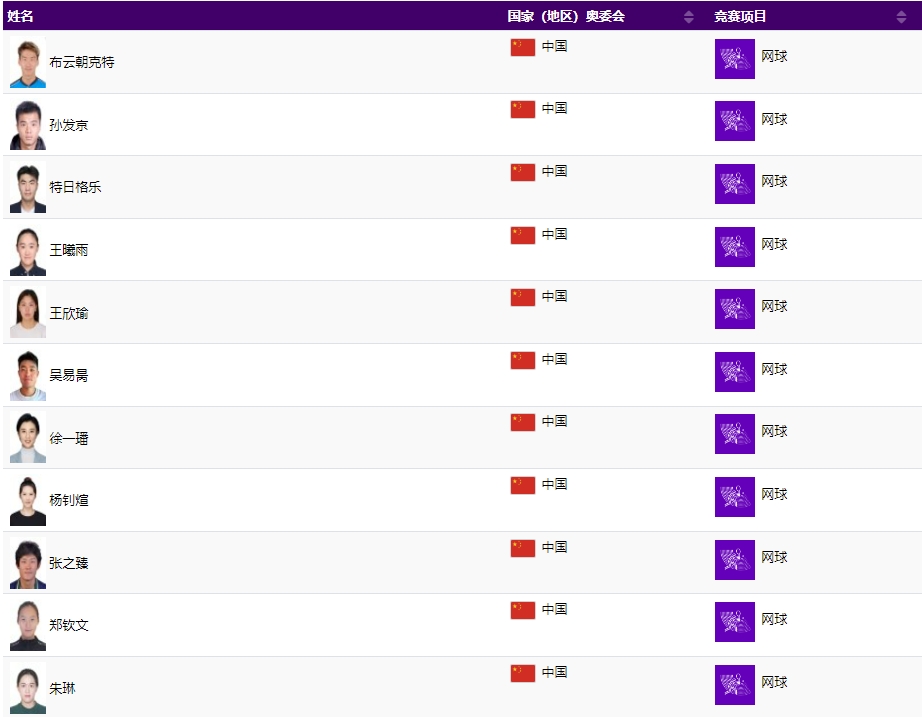Click the 竞赛项目 header label
The image size is (922, 717).
(740, 17)
